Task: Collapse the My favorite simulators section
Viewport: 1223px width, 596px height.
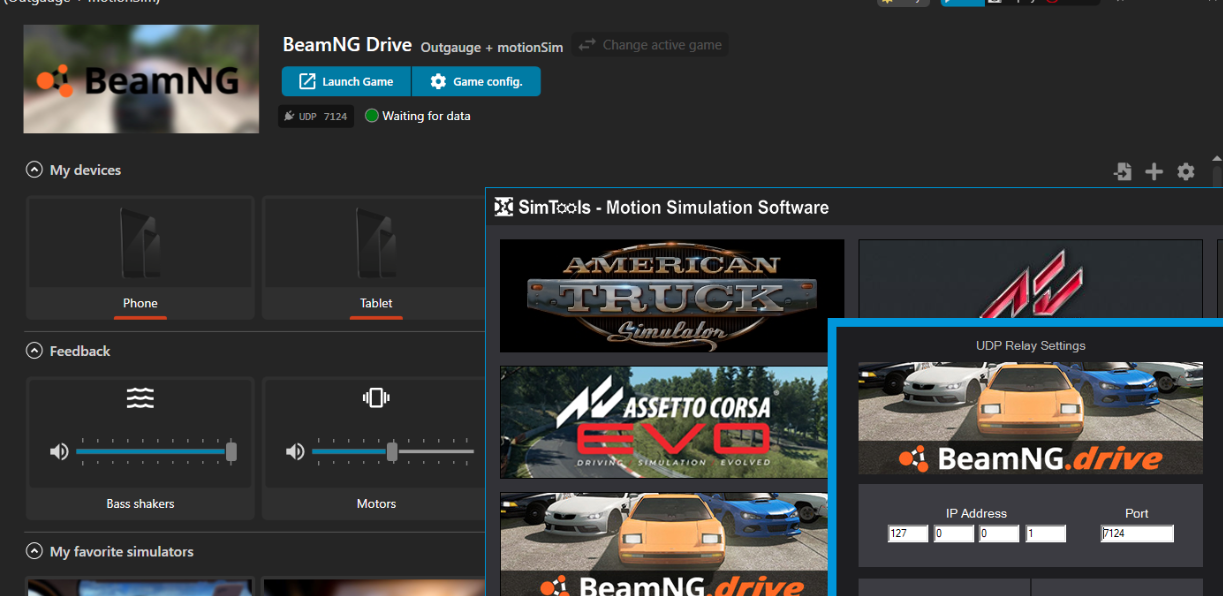Action: tap(34, 551)
